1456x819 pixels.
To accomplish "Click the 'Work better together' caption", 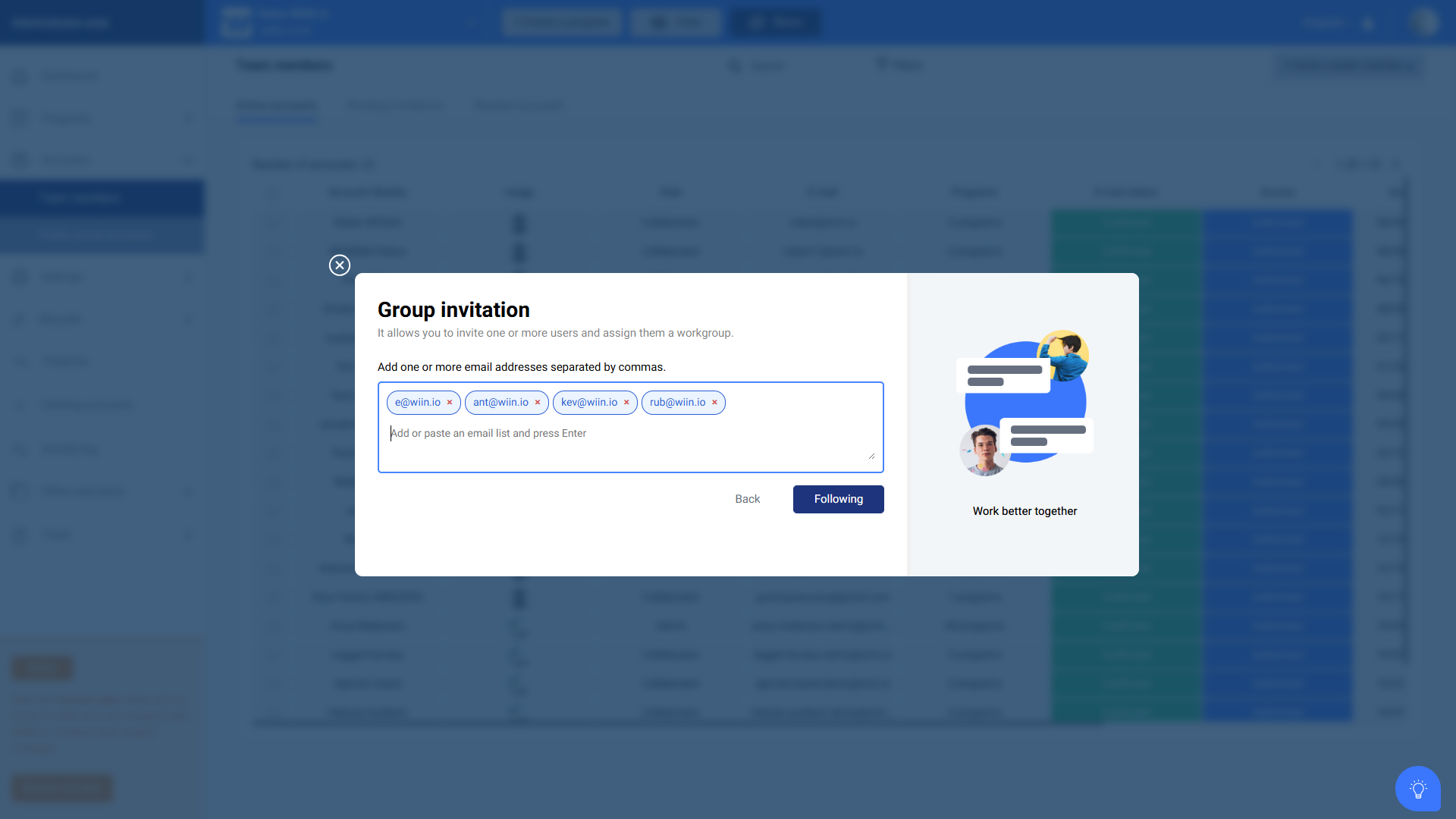I will coord(1025,511).
